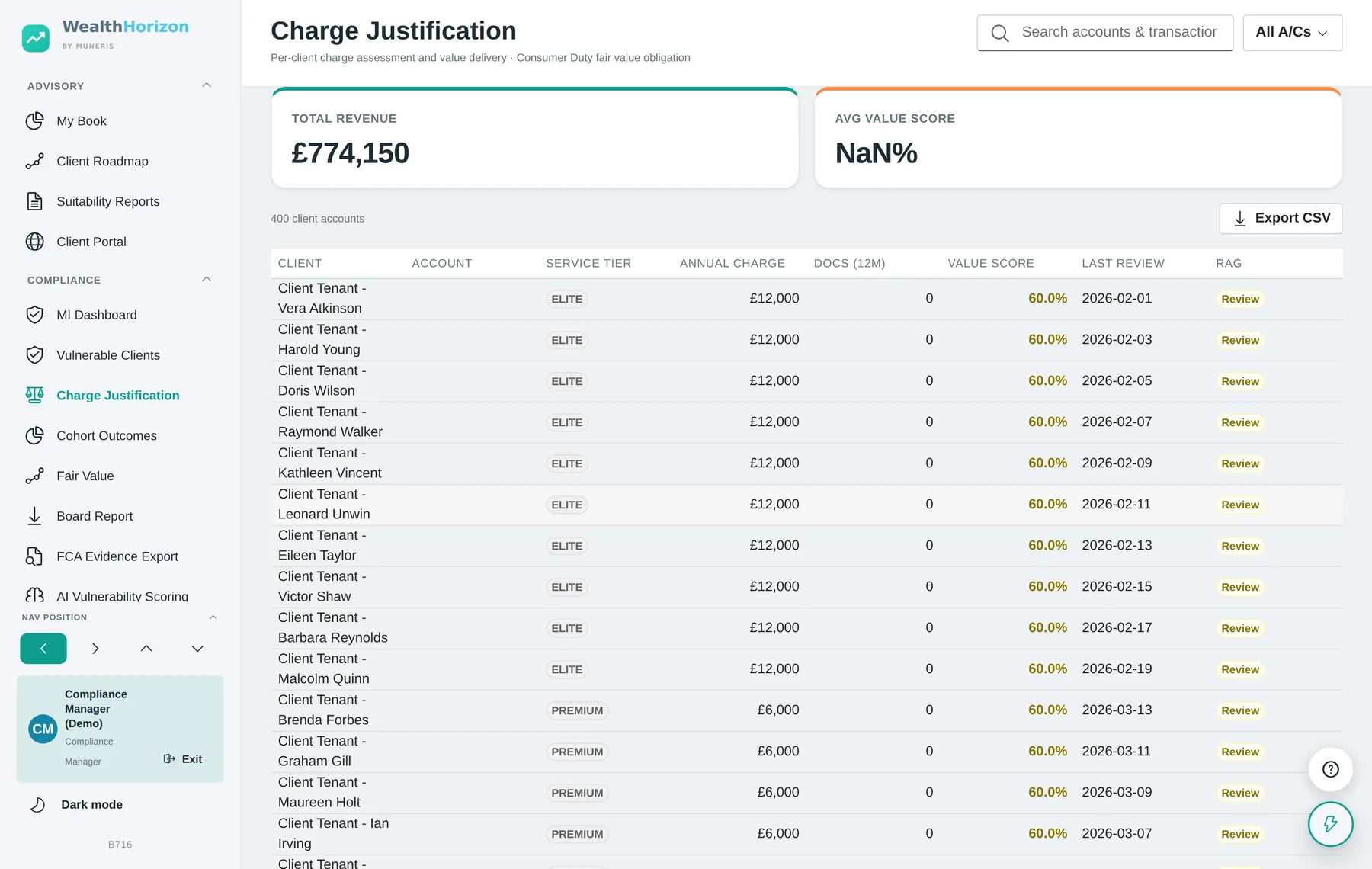Open the lightning bolt quick actions button

(1330, 824)
